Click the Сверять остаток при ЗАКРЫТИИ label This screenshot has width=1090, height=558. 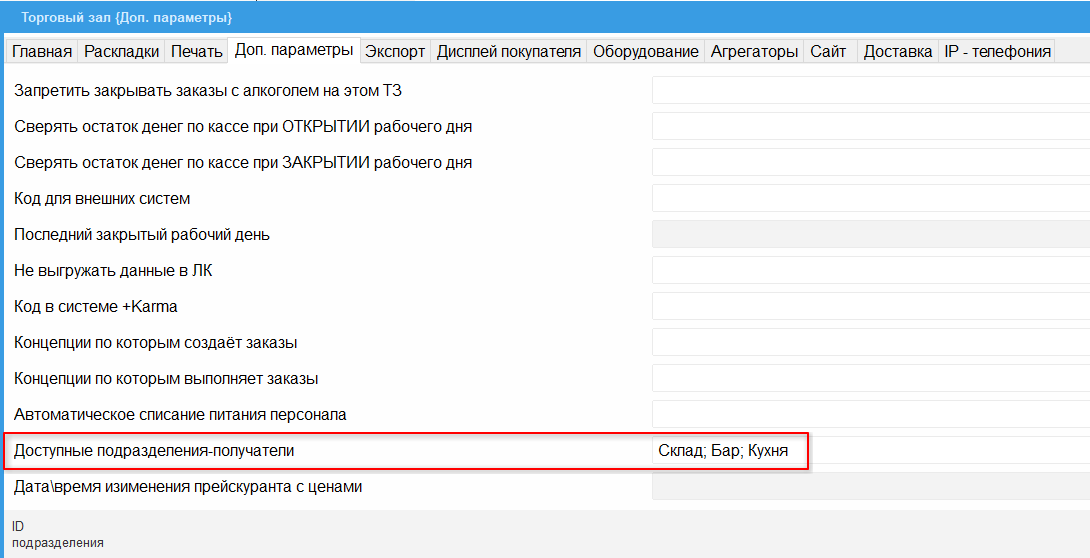[243, 163]
